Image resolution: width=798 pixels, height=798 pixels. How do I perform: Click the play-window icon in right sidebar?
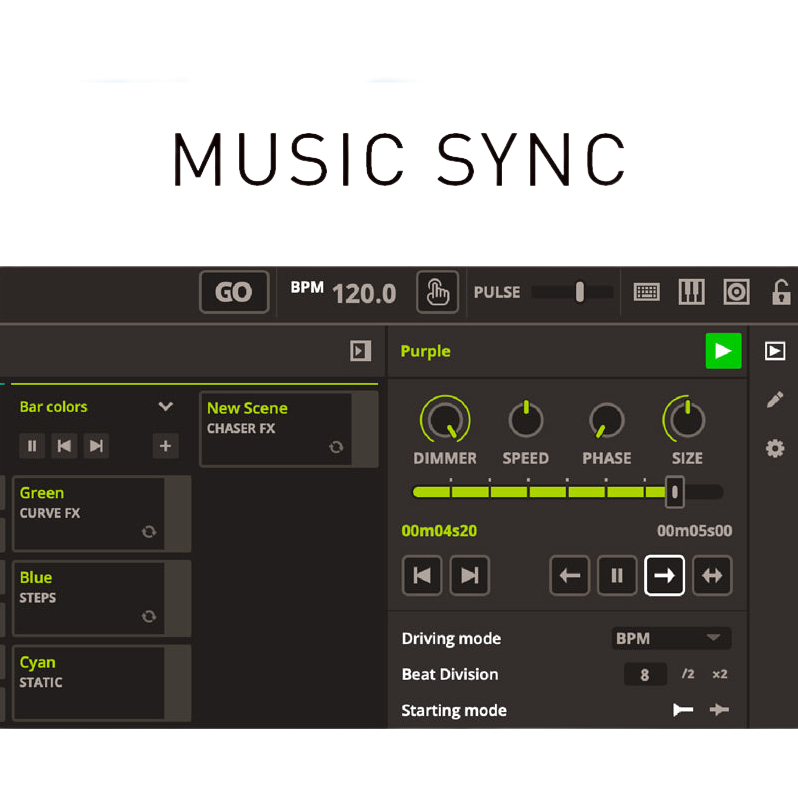774,351
